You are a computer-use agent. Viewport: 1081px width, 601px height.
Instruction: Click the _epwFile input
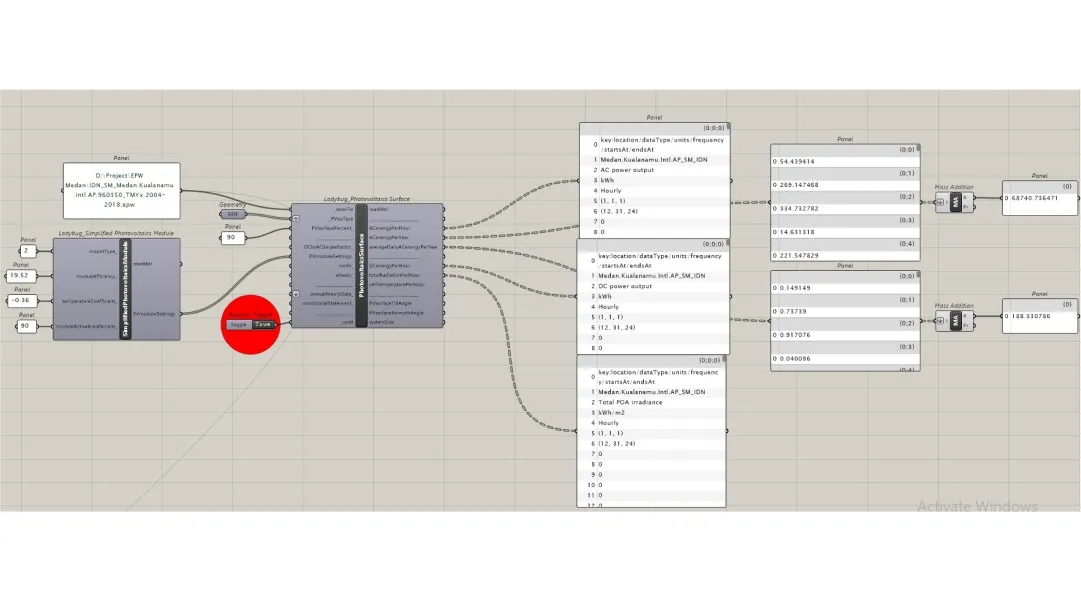(343, 209)
